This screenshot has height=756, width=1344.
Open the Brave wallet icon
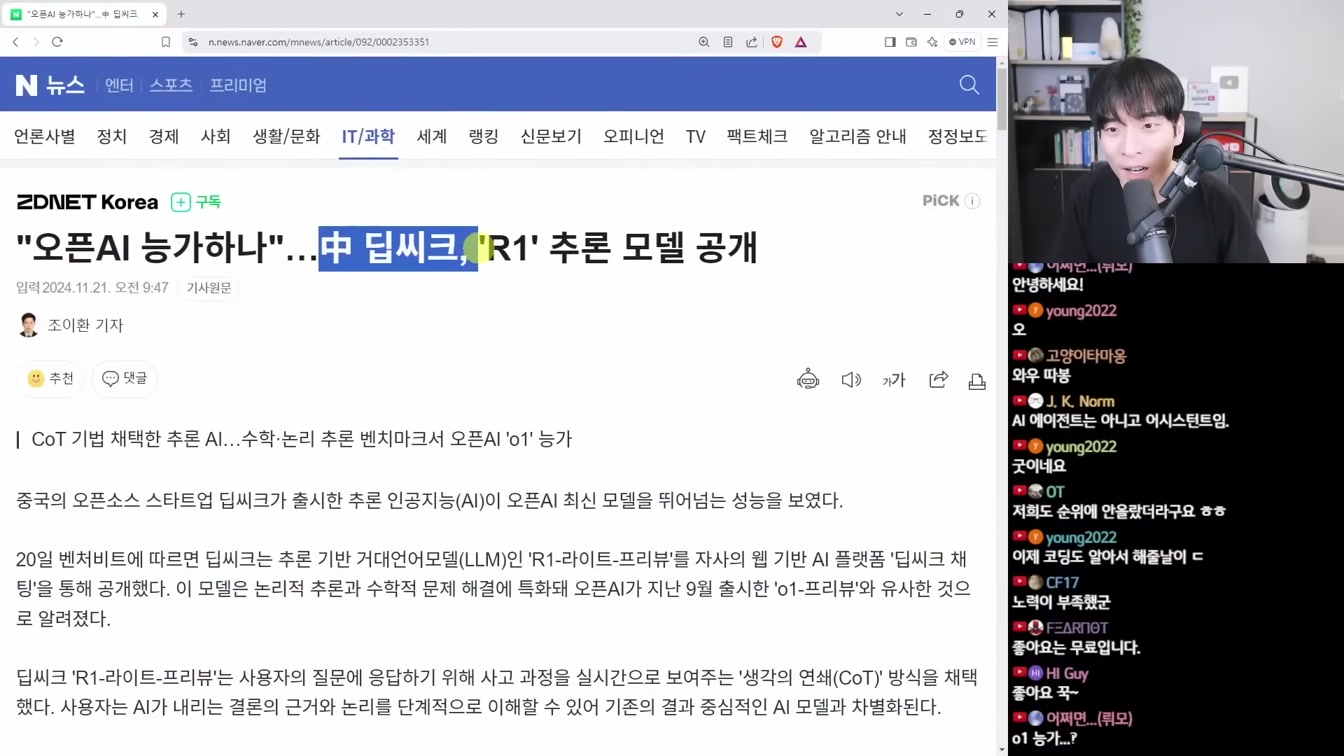tap(911, 42)
